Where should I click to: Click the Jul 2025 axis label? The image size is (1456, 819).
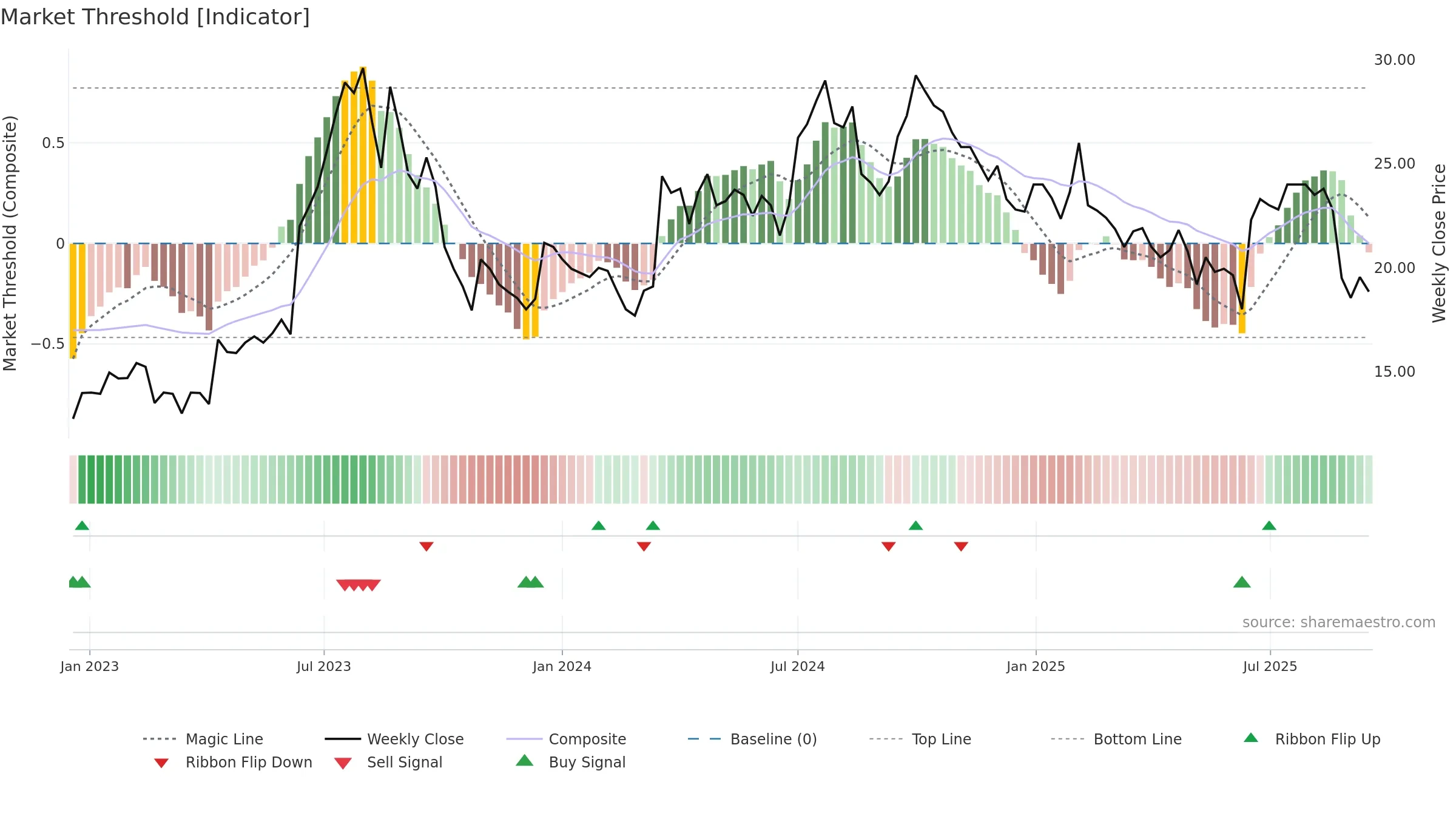point(1270,667)
